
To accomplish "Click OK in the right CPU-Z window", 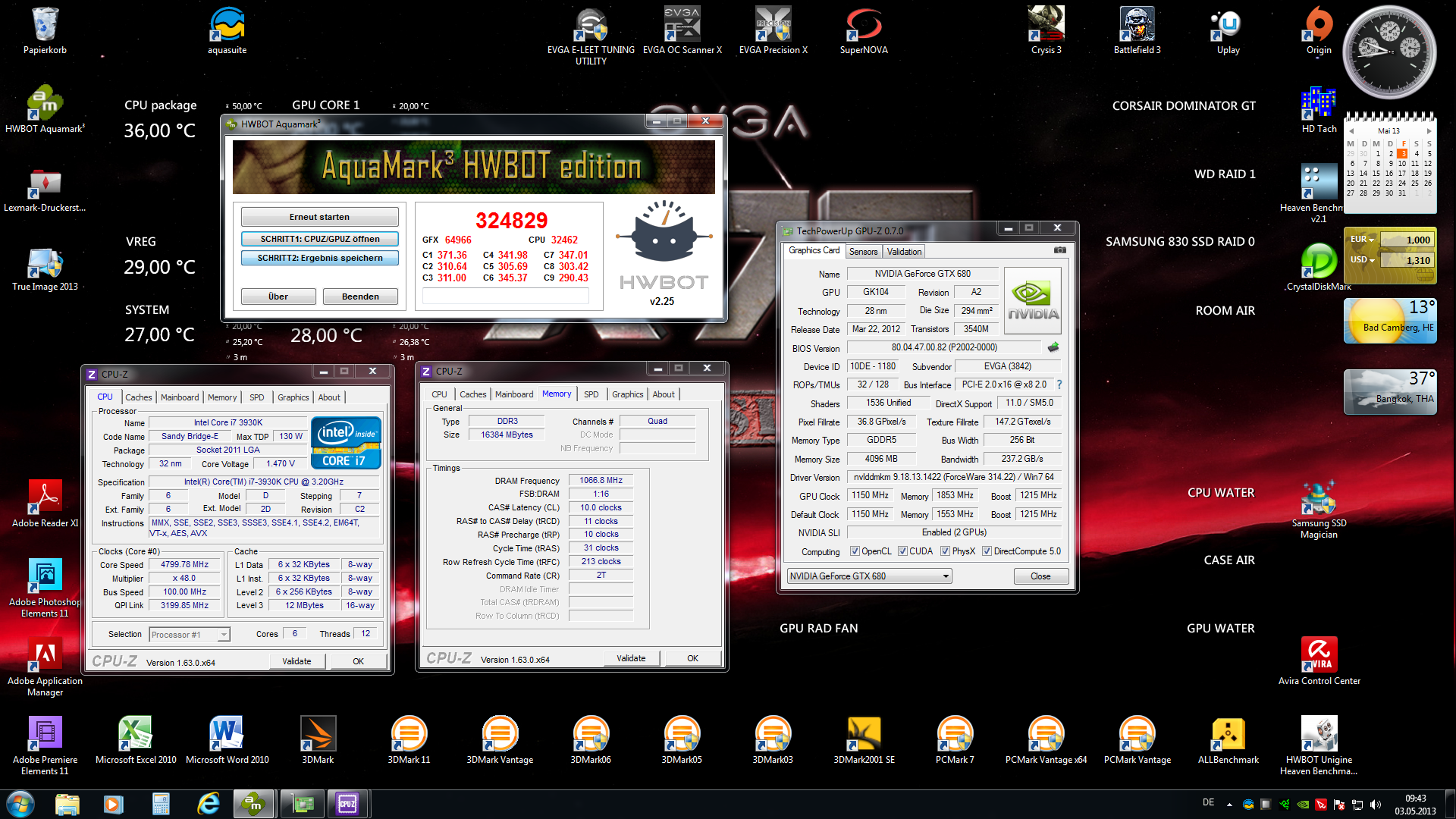I will tap(692, 658).
